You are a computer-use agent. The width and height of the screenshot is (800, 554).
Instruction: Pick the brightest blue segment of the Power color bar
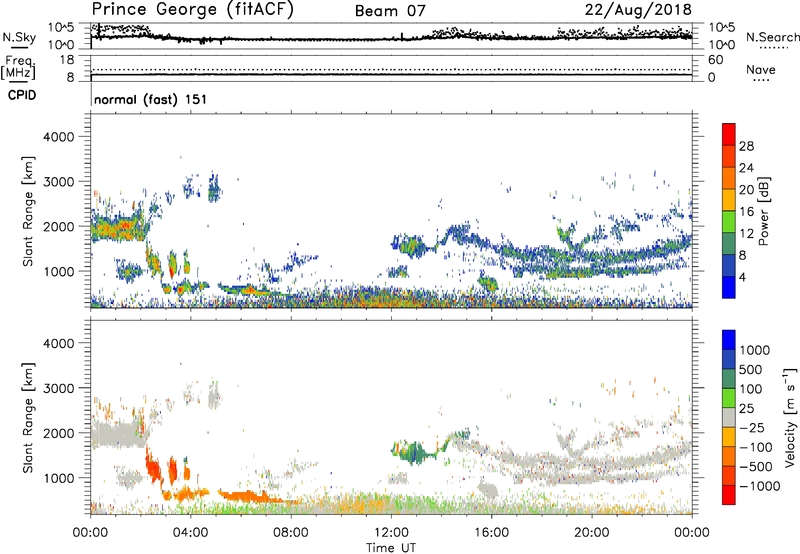[x=729, y=287]
